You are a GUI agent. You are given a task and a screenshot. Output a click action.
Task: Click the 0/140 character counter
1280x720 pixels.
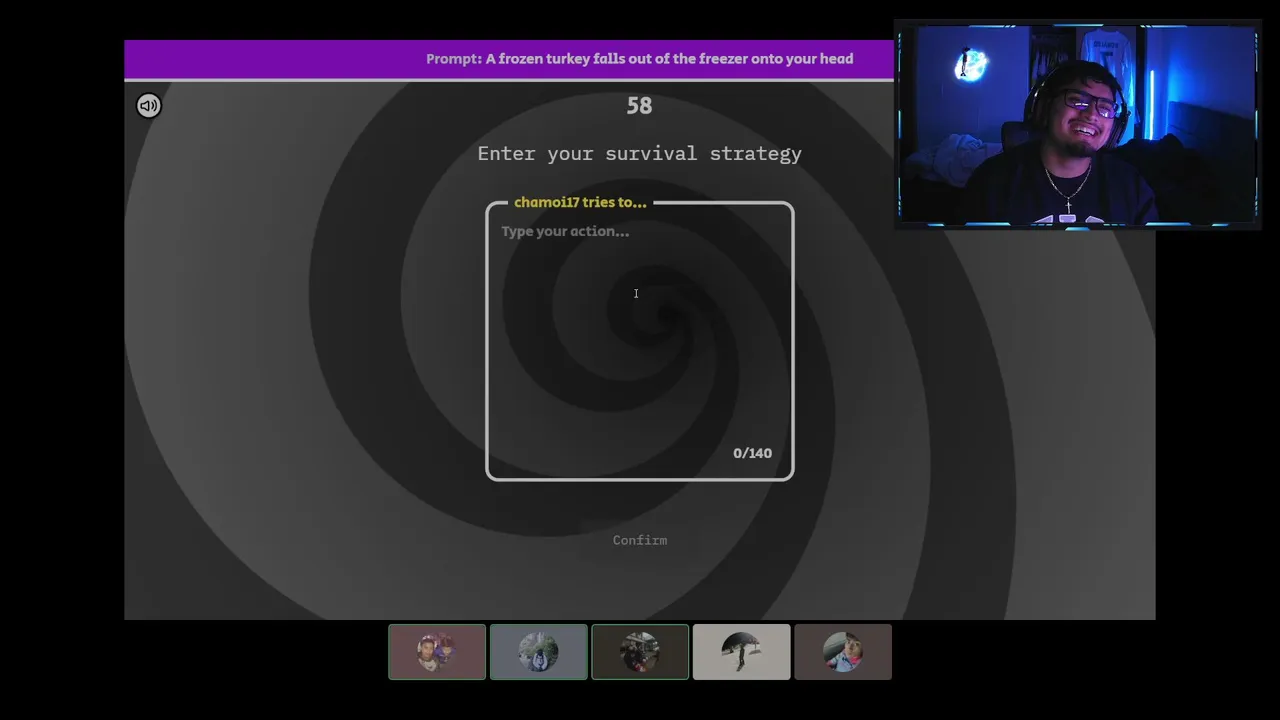[x=752, y=453]
